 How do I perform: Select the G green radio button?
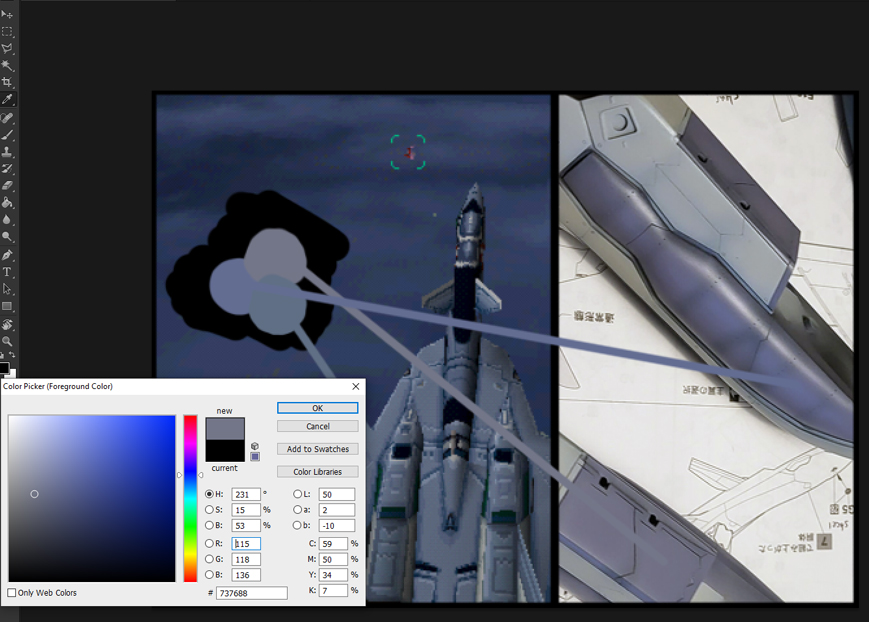[x=209, y=559]
